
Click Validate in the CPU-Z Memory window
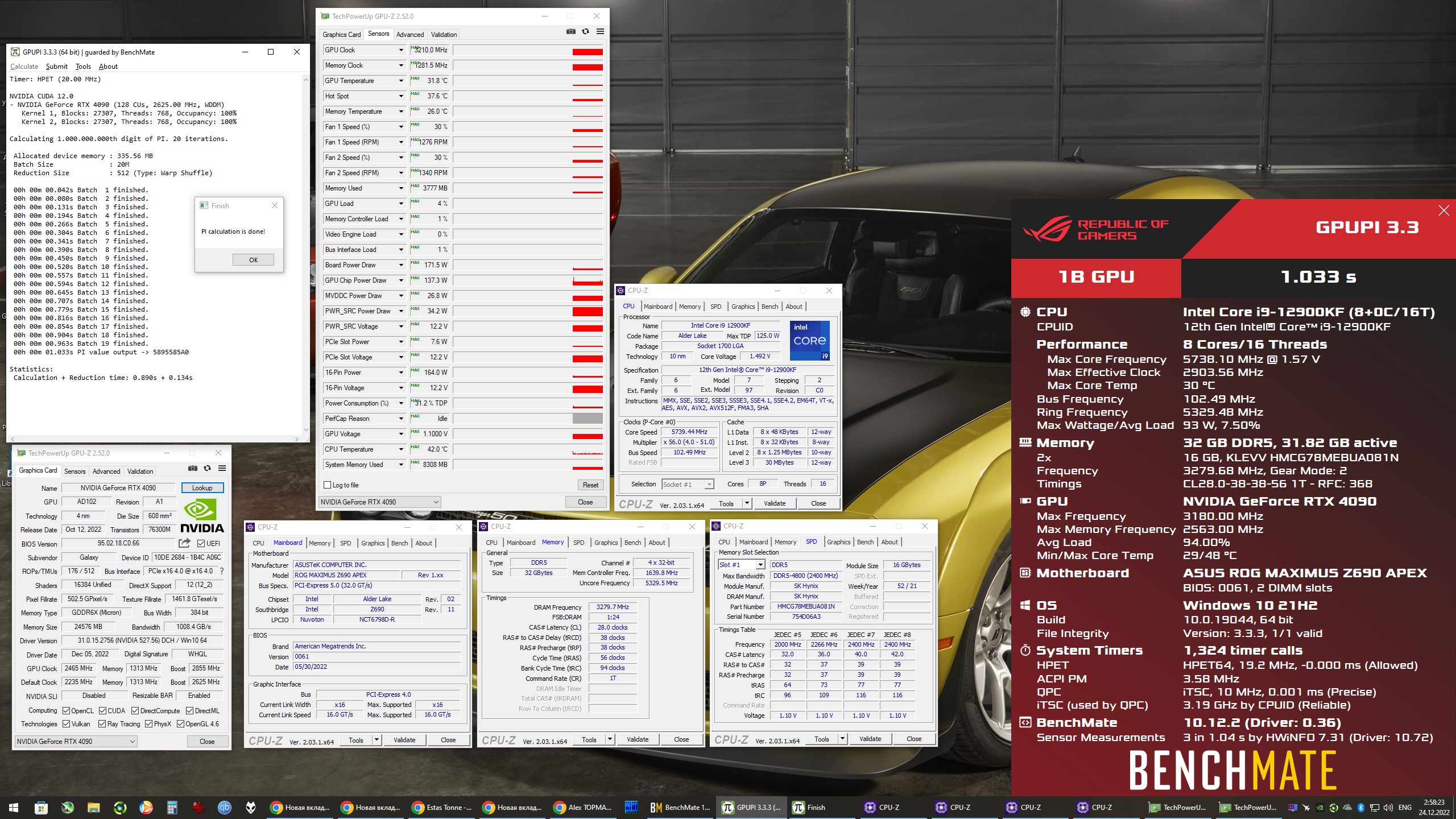point(638,739)
